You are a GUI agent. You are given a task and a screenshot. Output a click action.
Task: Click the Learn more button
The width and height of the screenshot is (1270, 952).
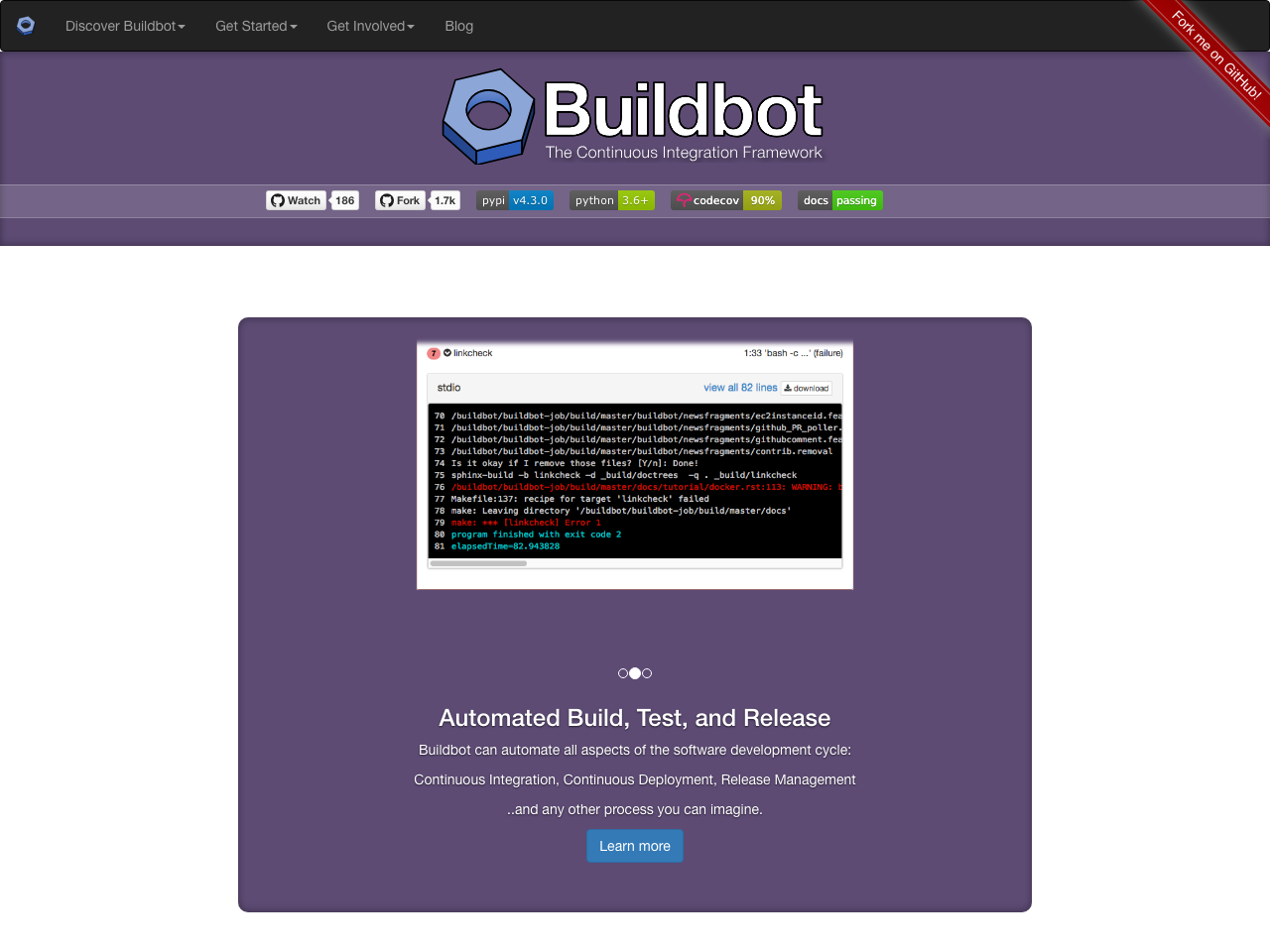[634, 846]
